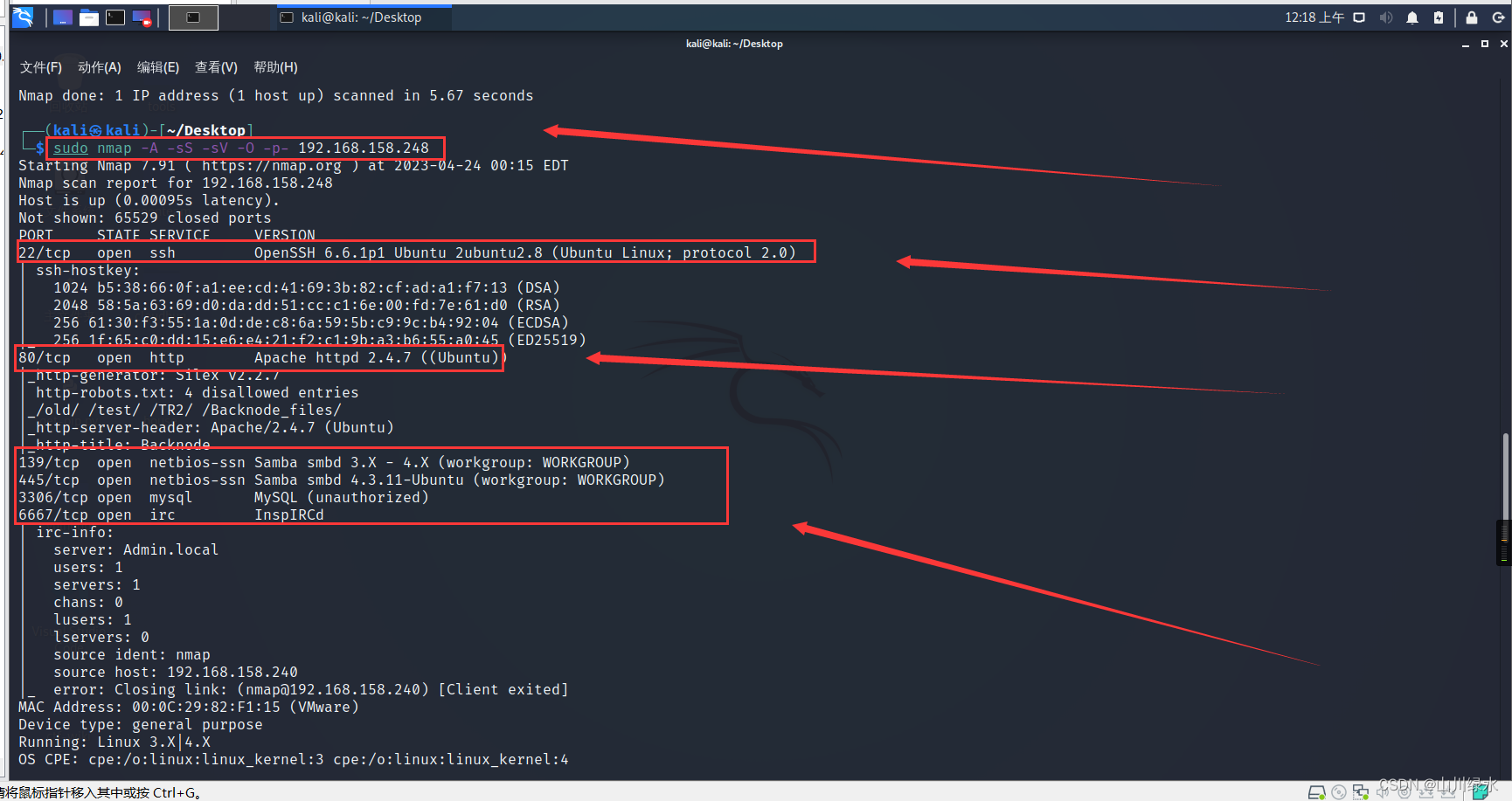Click the 22/tcp open ssh result row
The height and width of the screenshot is (801, 1512).
(407, 252)
